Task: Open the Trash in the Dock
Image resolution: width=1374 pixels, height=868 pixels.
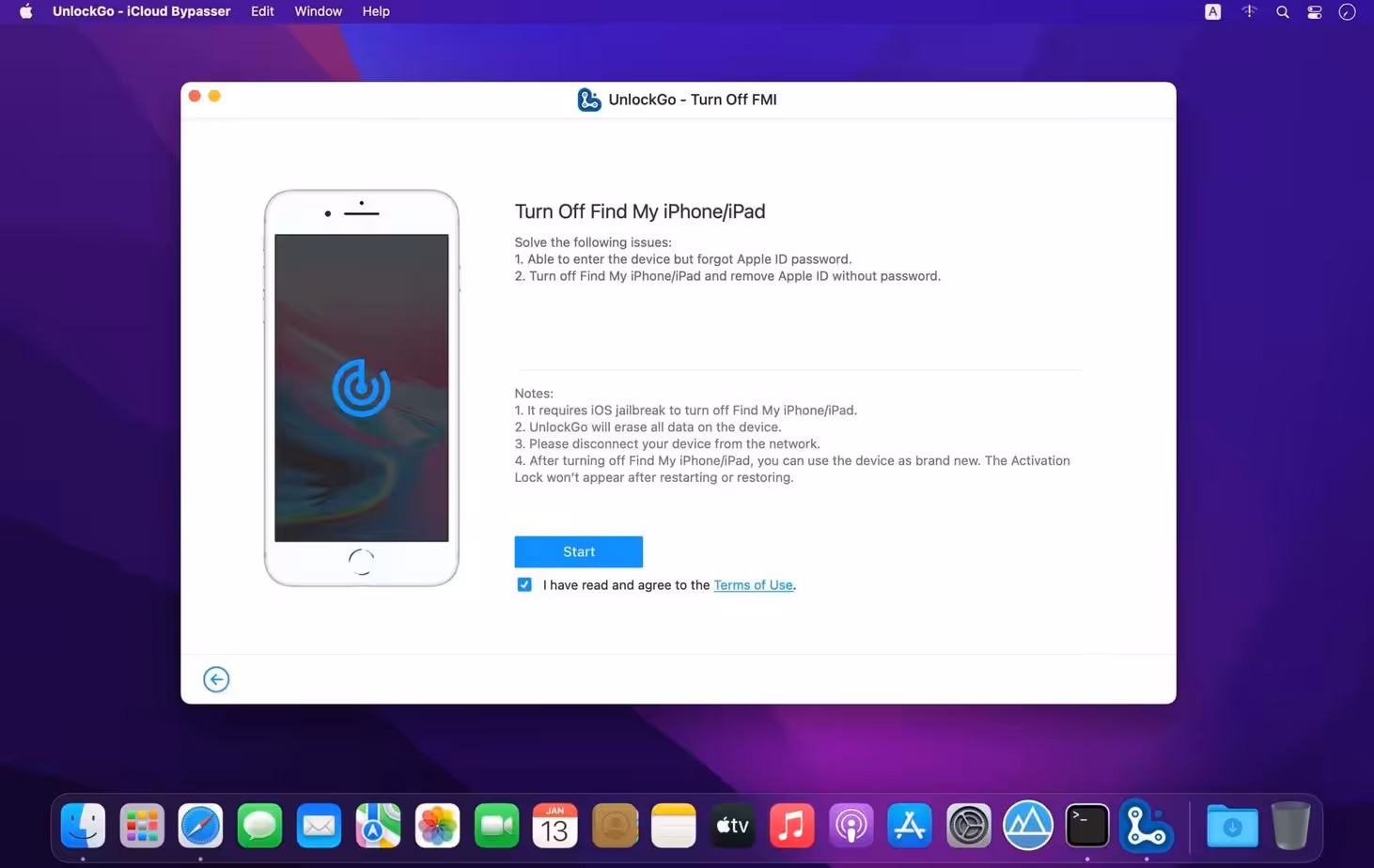Action: pyautogui.click(x=1290, y=826)
